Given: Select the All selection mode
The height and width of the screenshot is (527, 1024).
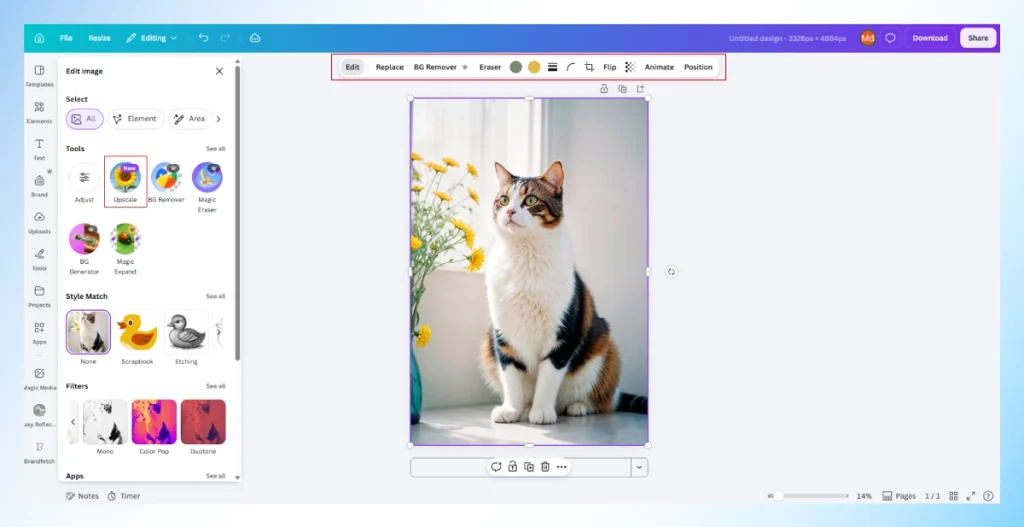Looking at the screenshot, I should [x=84, y=119].
